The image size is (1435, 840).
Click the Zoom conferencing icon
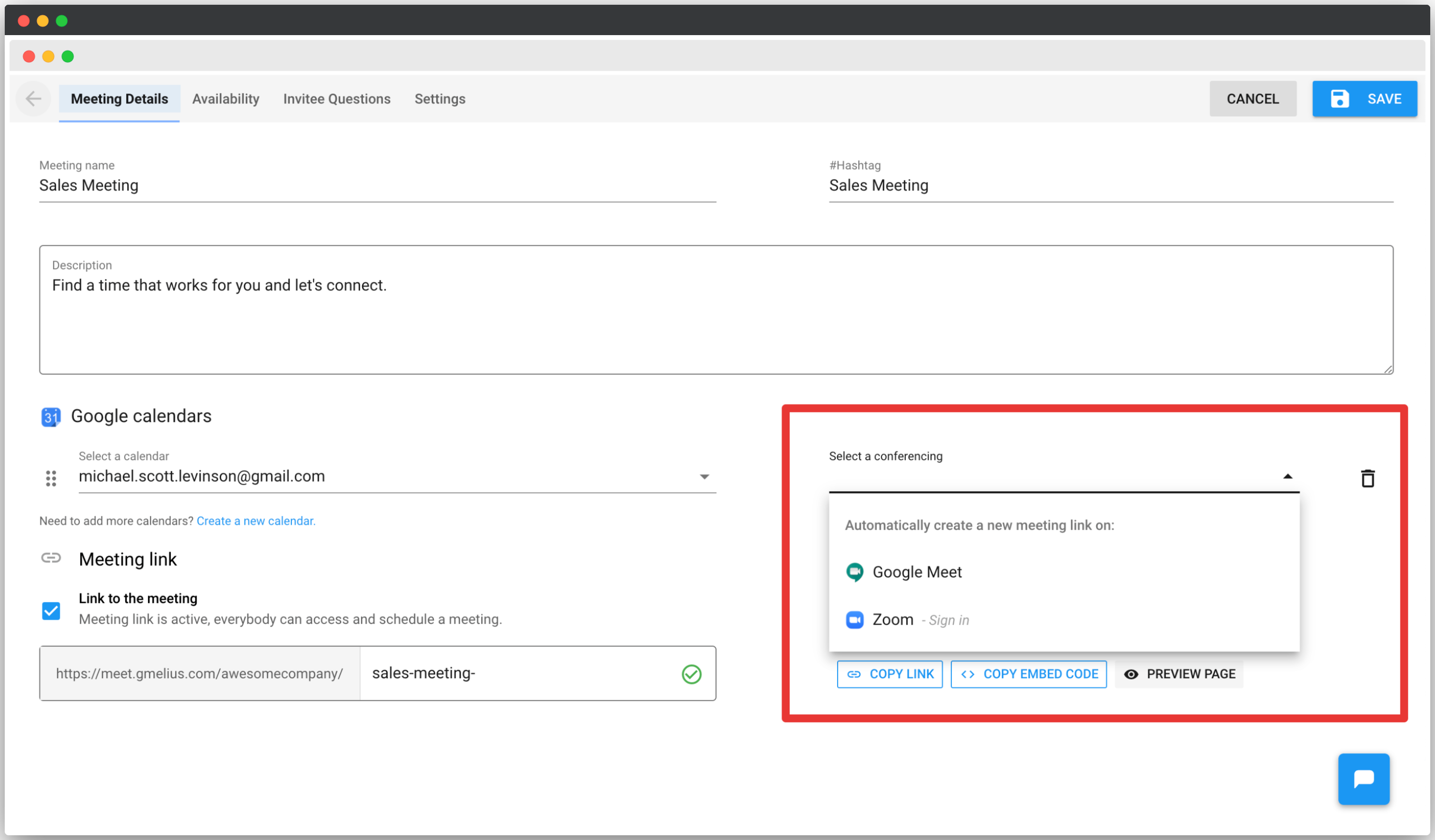point(855,620)
